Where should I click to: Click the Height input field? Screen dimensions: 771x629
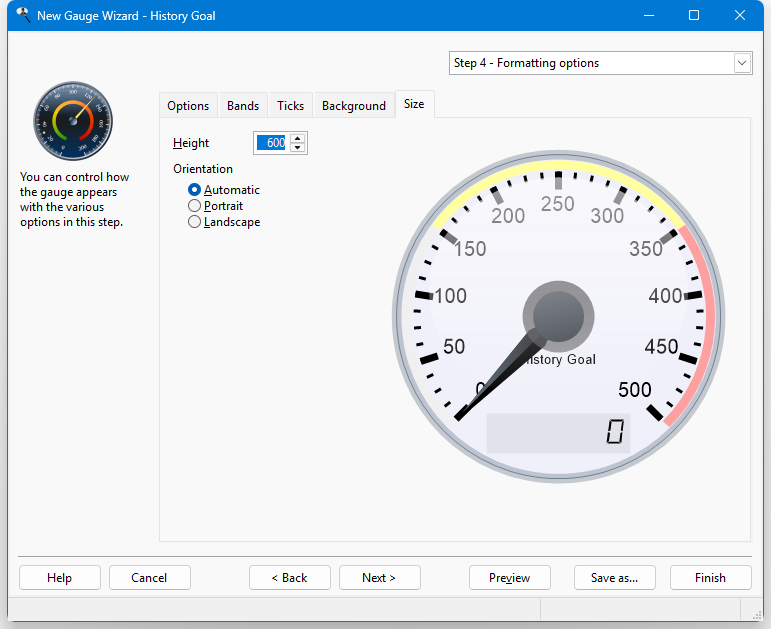[x=271, y=143]
